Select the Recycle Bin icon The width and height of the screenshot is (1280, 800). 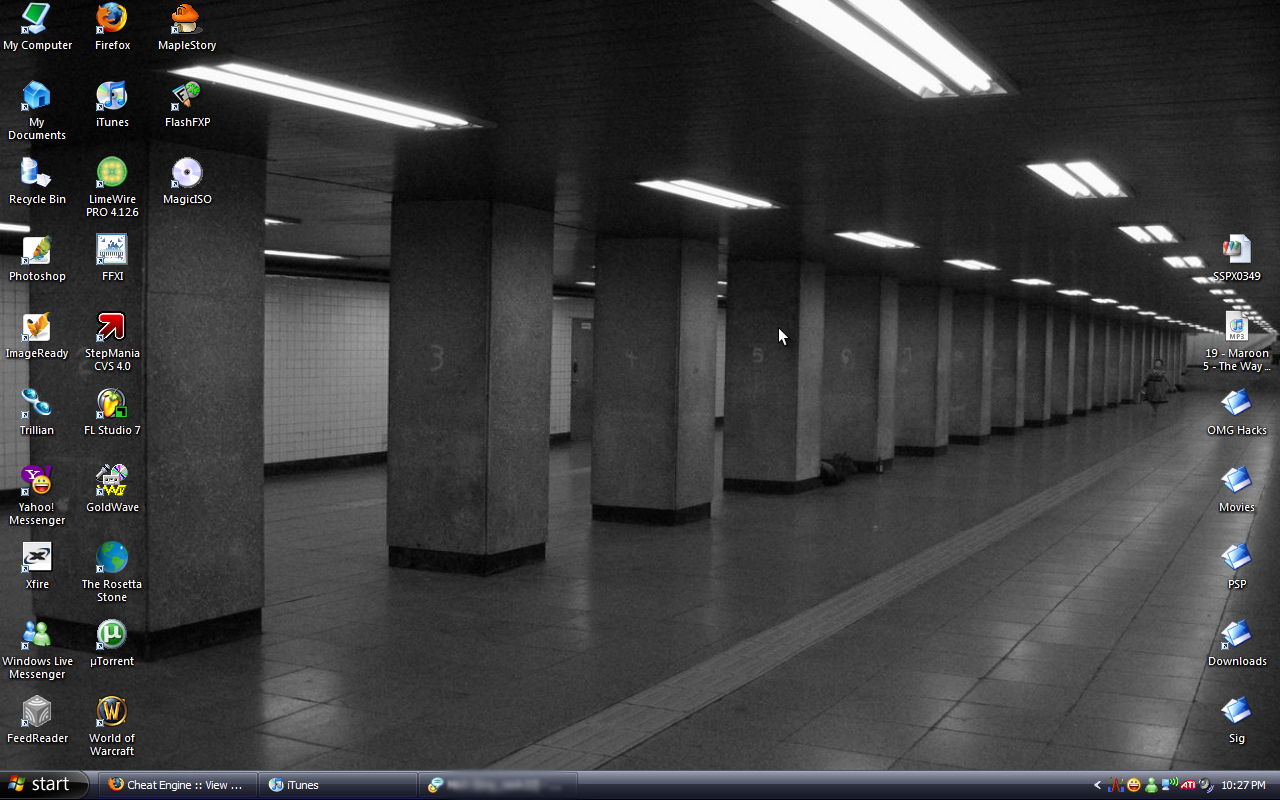[37, 181]
